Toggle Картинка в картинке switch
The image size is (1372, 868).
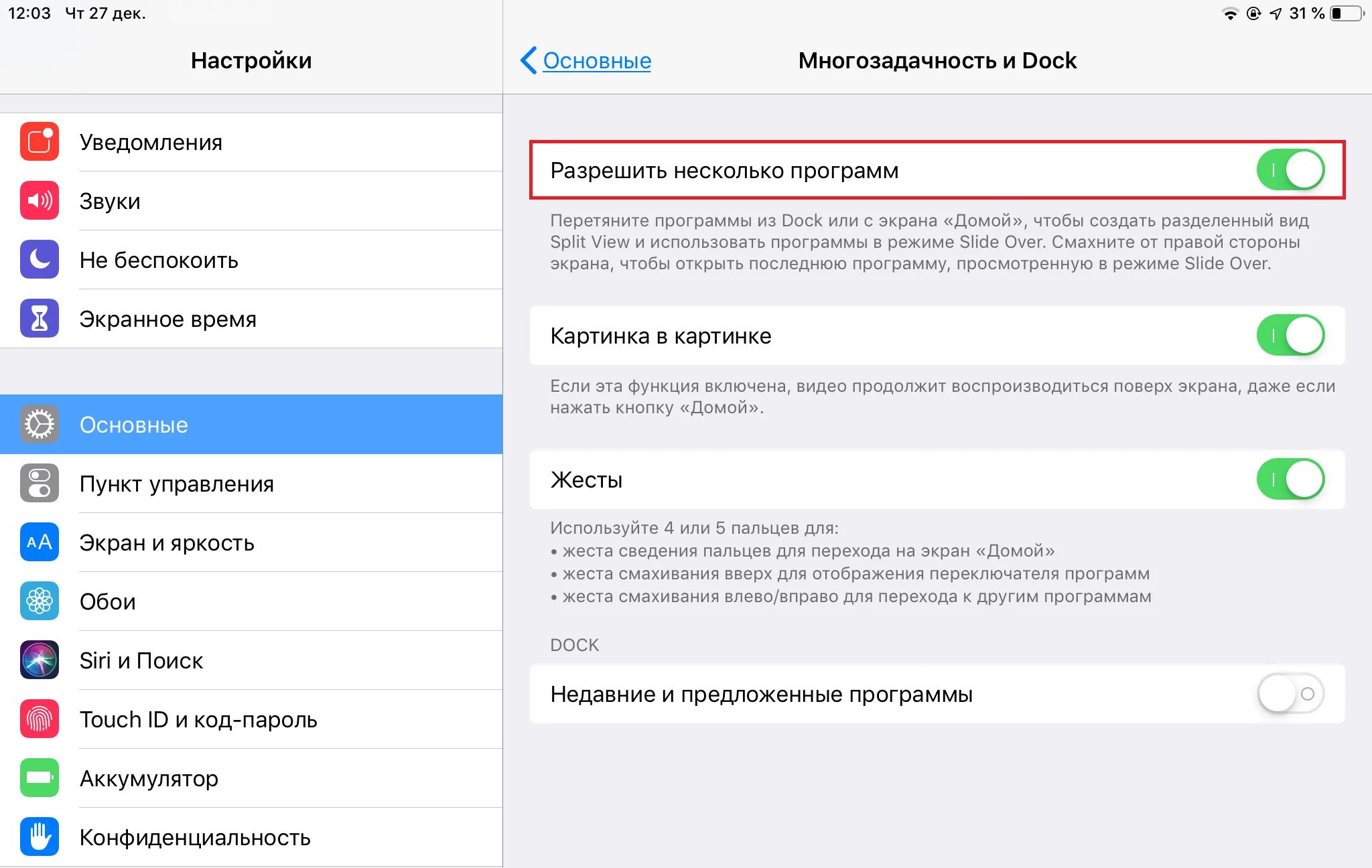tap(1290, 336)
